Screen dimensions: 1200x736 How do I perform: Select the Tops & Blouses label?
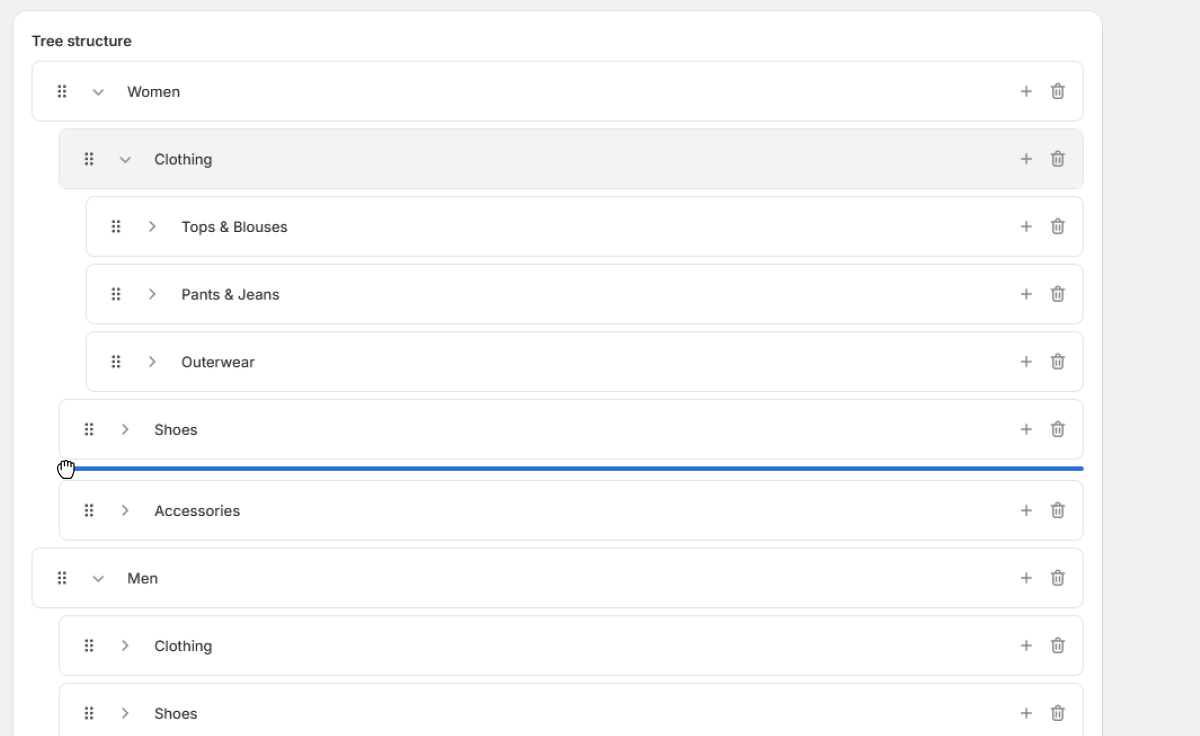click(x=234, y=227)
